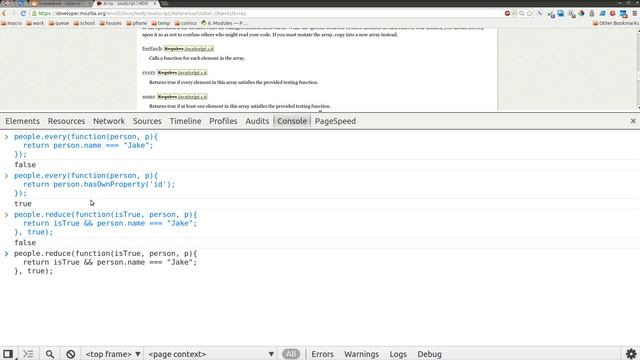Open Other Bookmarks folder
The height and width of the screenshot is (360, 640).
(616, 23)
